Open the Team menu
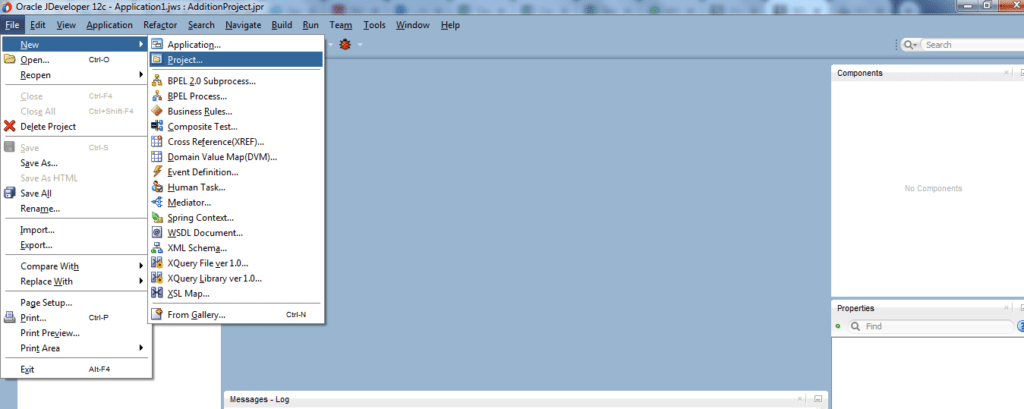 click(x=341, y=25)
